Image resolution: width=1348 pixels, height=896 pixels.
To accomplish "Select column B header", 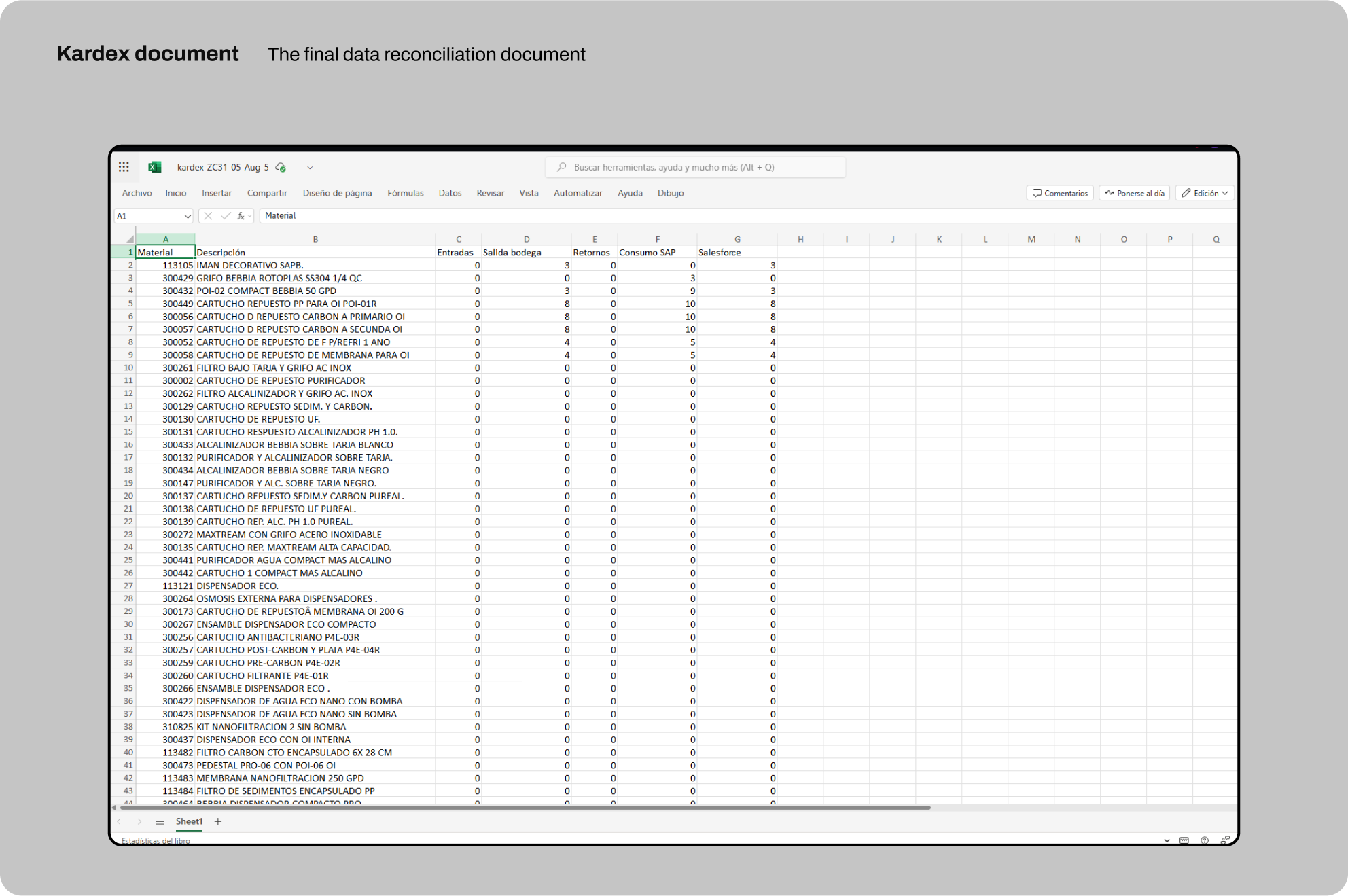I will point(315,239).
